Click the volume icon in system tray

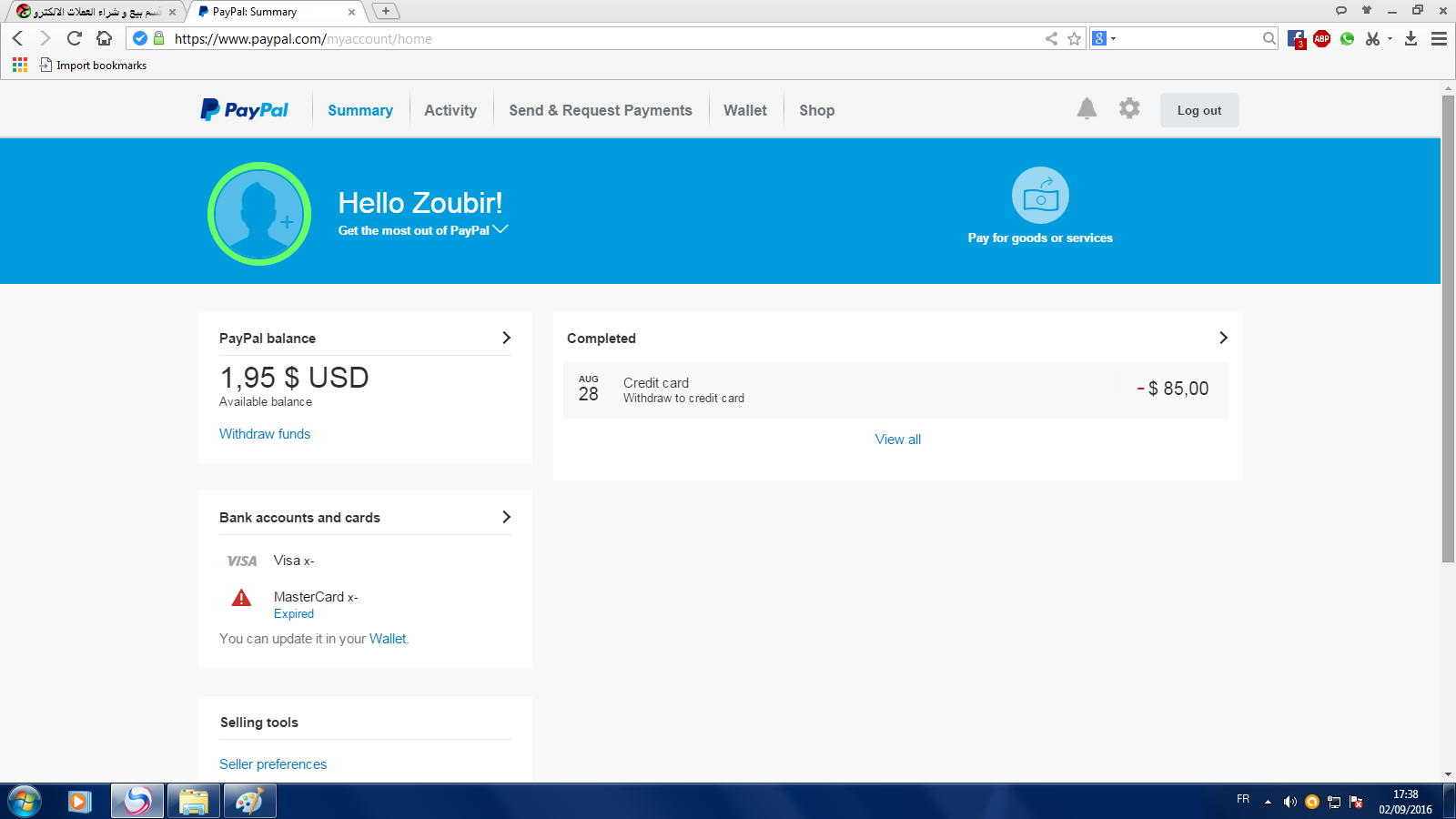[1289, 802]
